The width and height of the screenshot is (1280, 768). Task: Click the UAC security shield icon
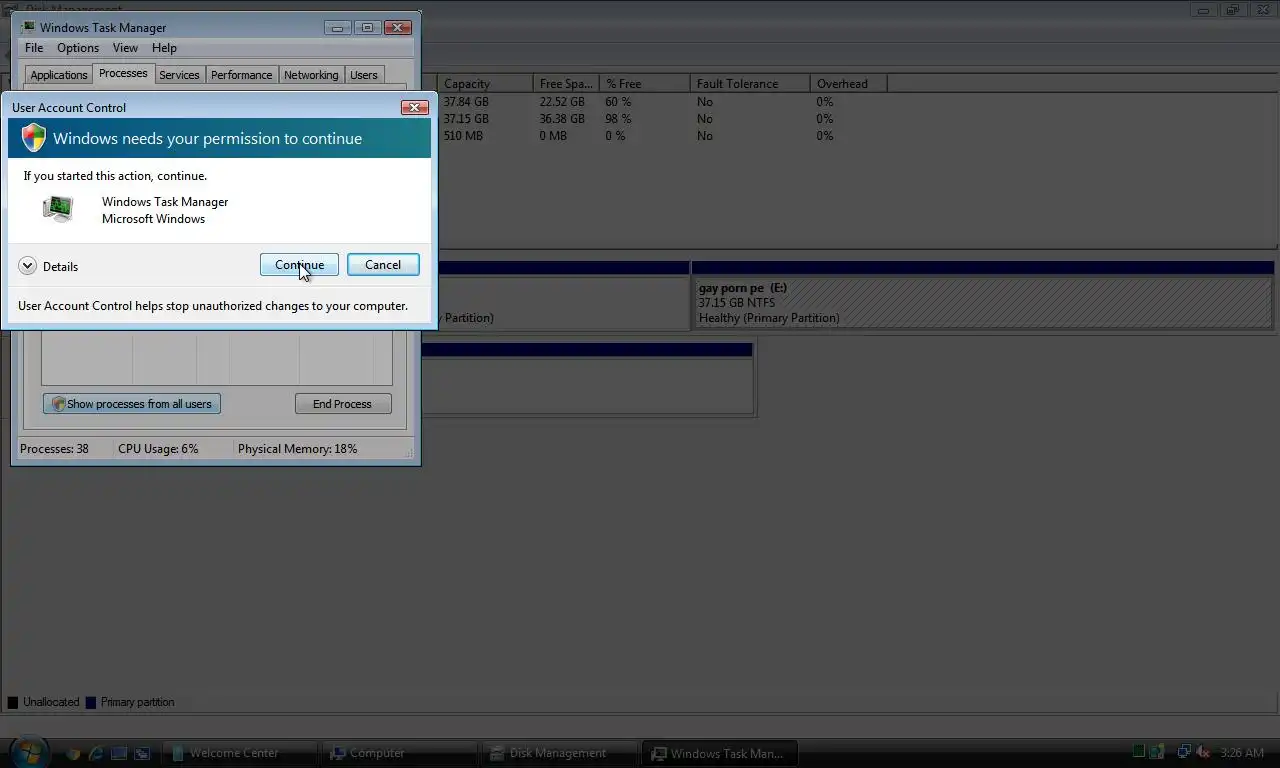click(x=34, y=138)
